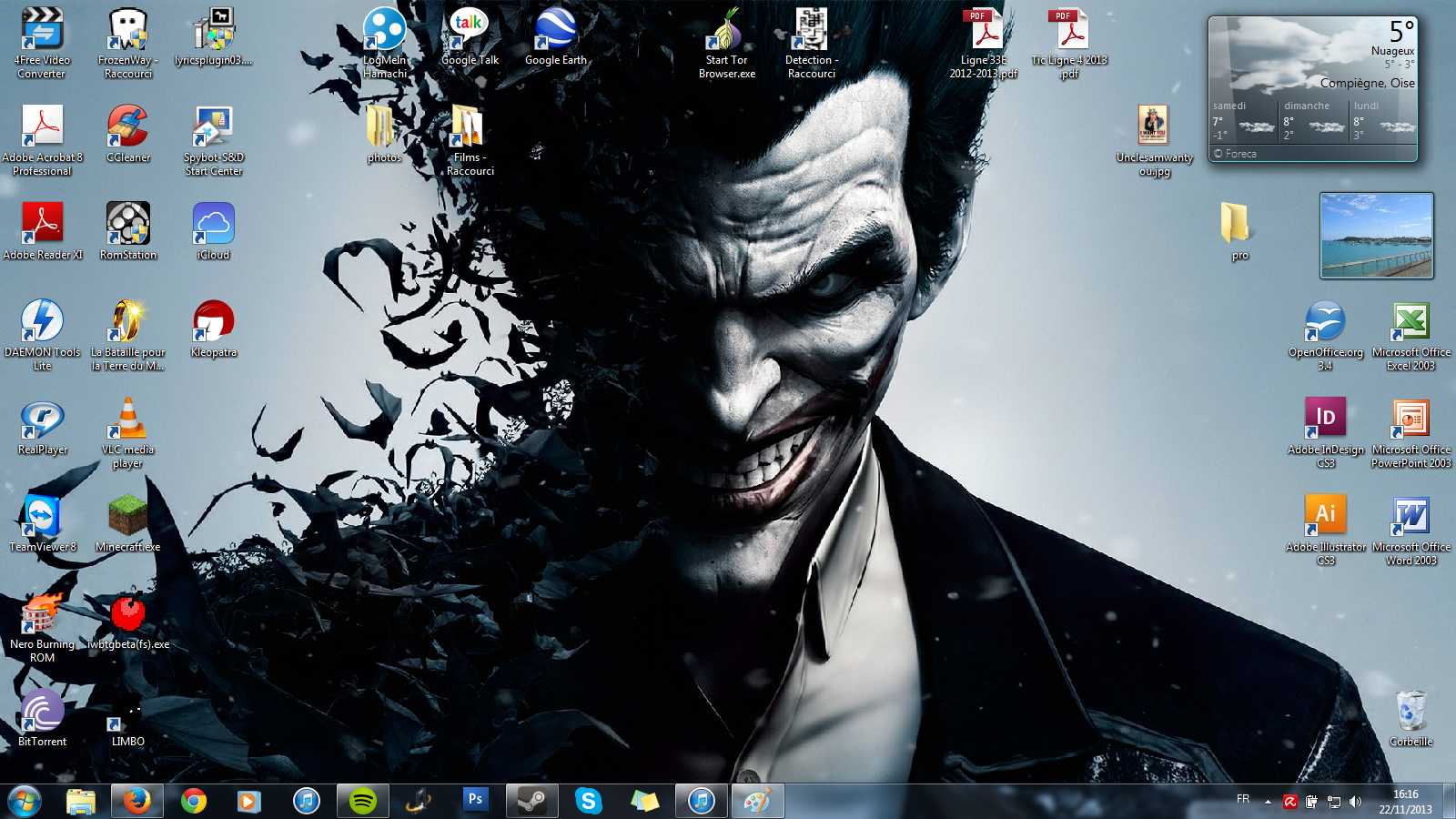1456x819 pixels.
Task: Launch DAEMON Tools Lite shortcut
Action: tap(42, 335)
